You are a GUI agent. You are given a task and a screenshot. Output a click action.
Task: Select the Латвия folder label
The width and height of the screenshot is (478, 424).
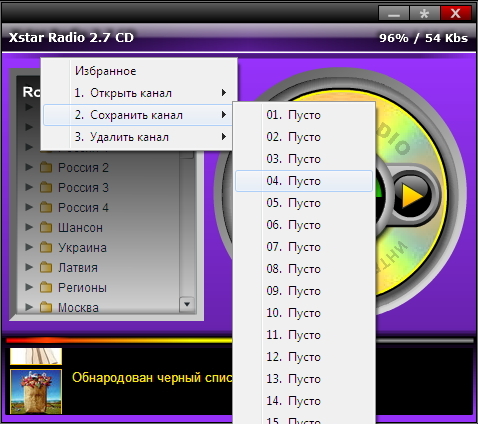coord(78,268)
